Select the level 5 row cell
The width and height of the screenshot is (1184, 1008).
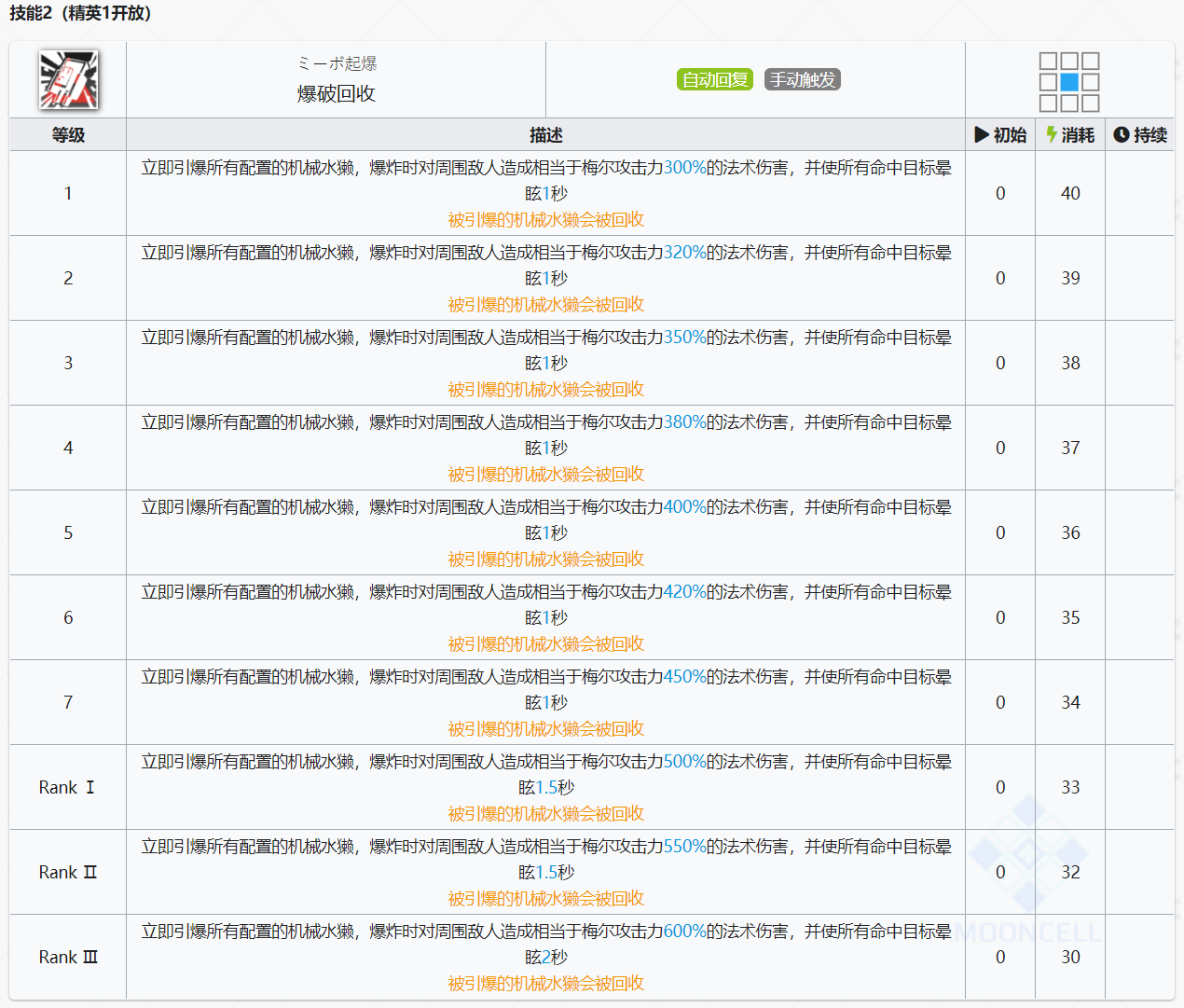tap(68, 532)
